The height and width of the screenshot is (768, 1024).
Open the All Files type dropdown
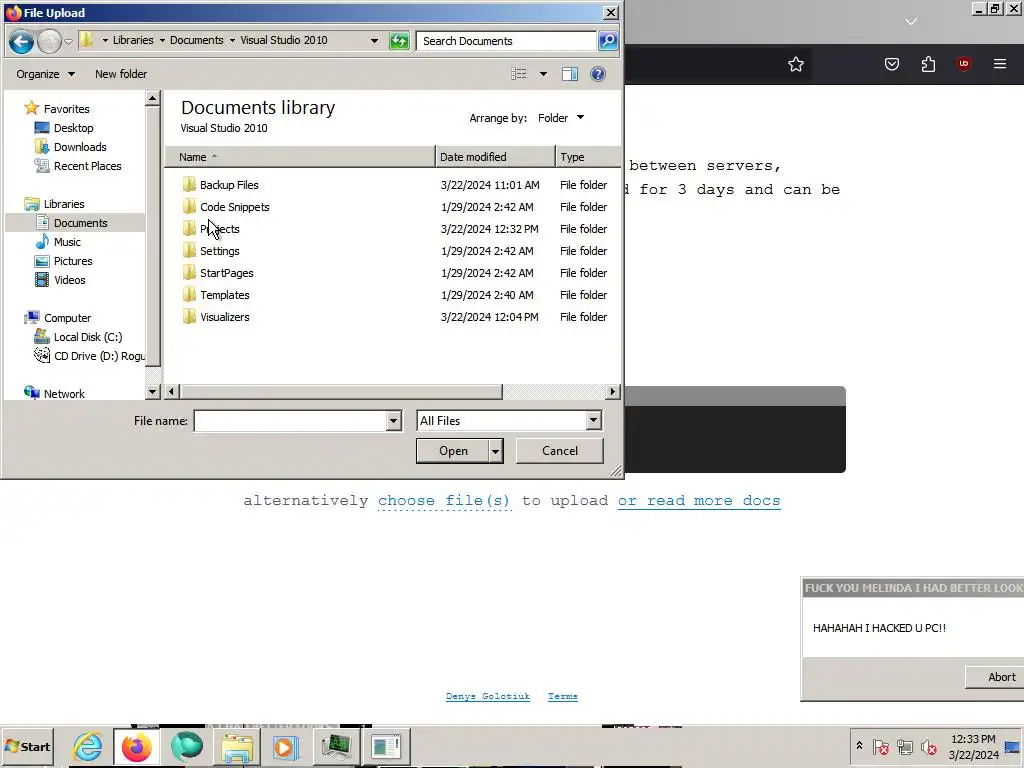point(593,421)
